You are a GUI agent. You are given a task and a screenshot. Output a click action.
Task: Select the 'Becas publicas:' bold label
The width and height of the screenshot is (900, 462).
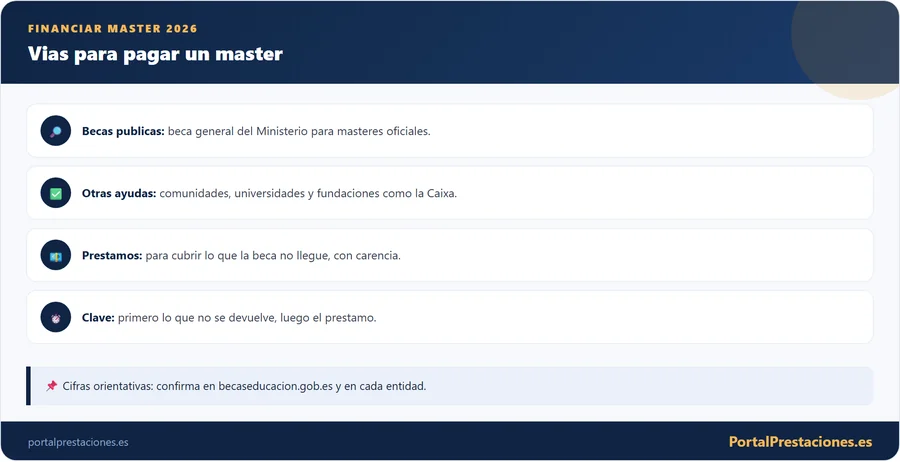click(123, 131)
